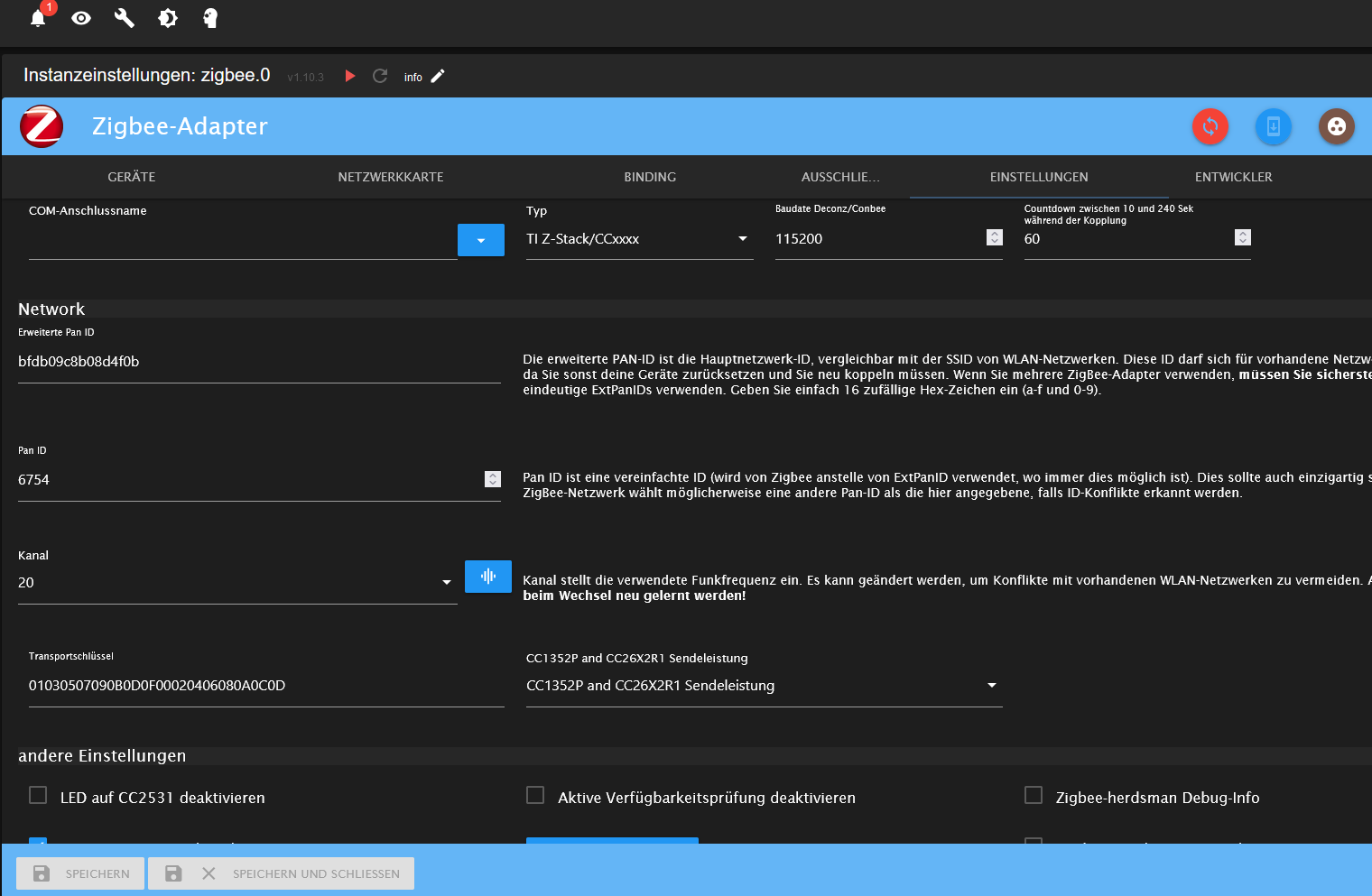Screen dimensions: 1372x896
Task: Enable Zigbee-herdsman Debug-Info checkbox
Action: point(1034,795)
